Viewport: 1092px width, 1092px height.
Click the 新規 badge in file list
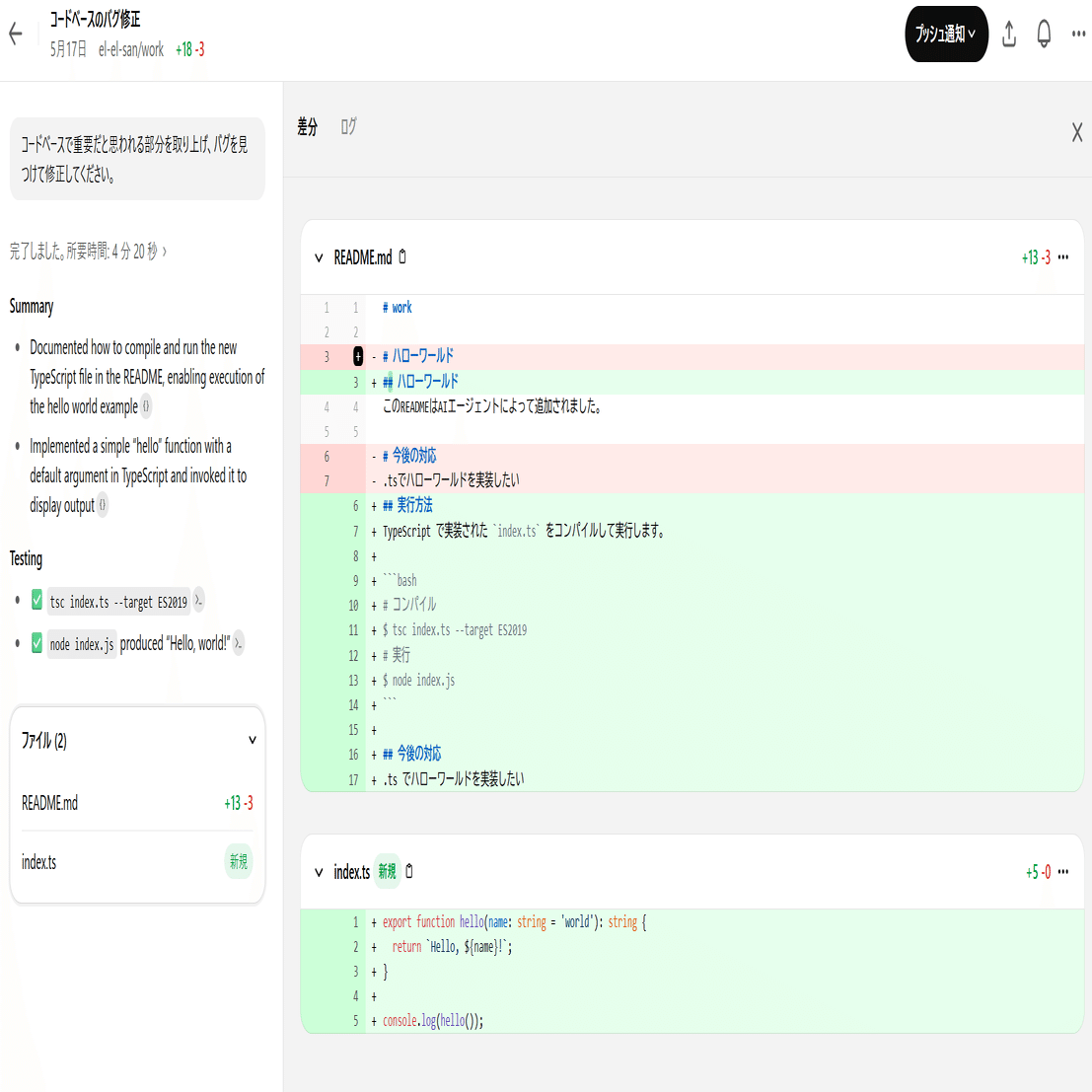click(x=238, y=861)
